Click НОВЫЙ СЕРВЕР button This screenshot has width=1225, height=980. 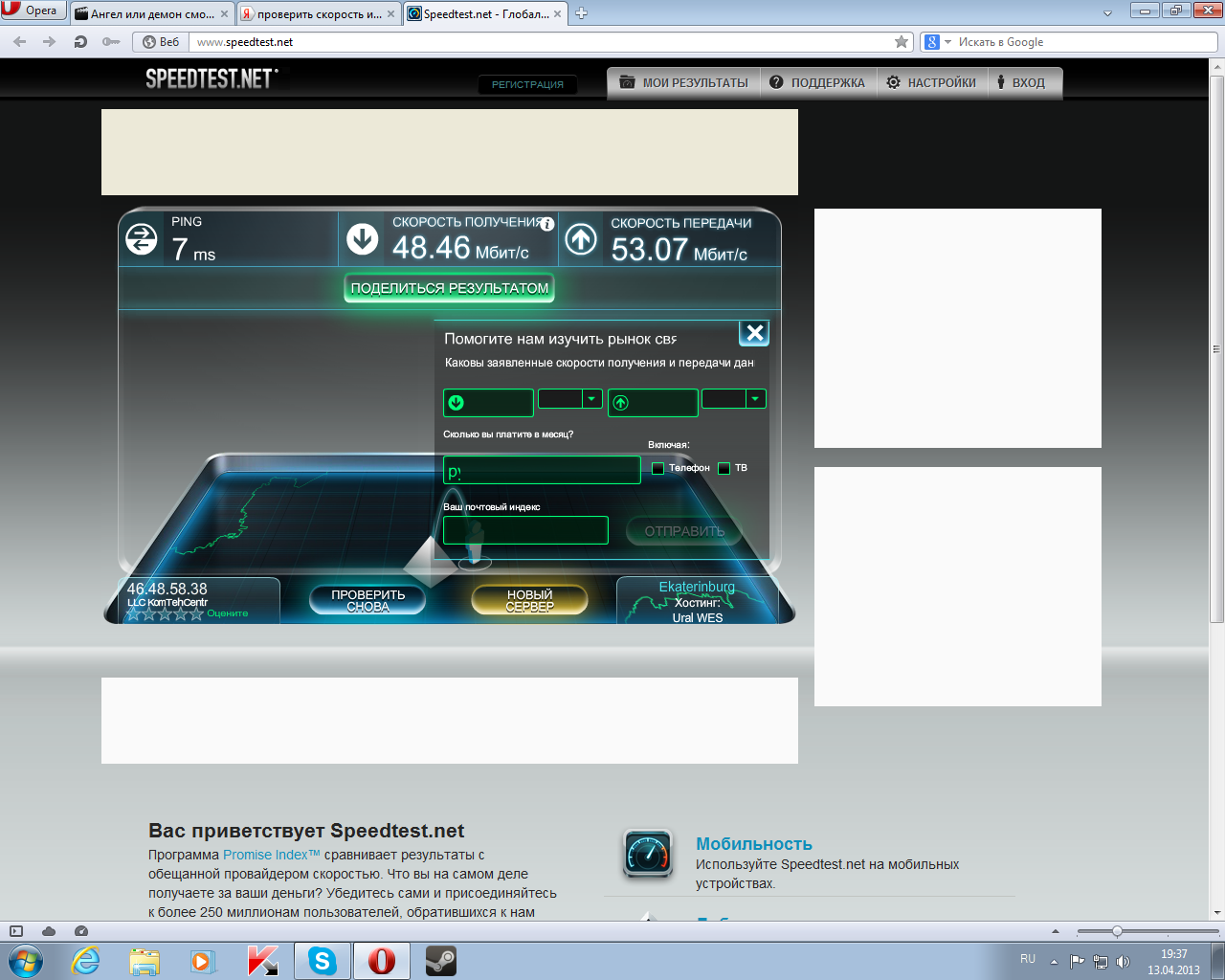529,600
